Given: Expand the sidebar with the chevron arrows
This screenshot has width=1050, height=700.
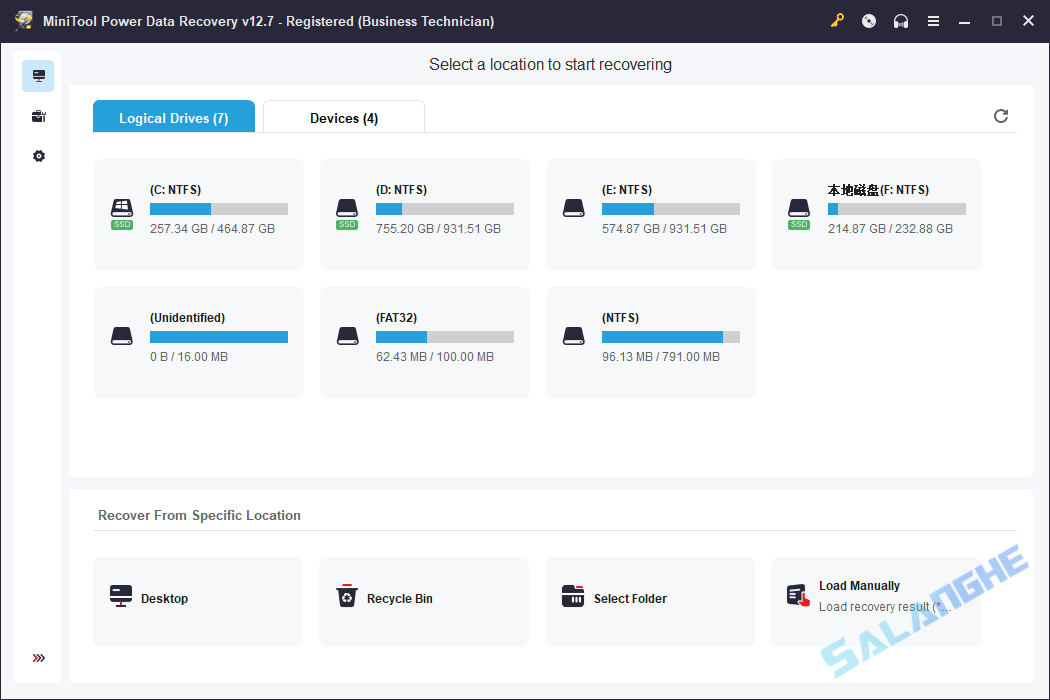Looking at the screenshot, I should coord(38,658).
